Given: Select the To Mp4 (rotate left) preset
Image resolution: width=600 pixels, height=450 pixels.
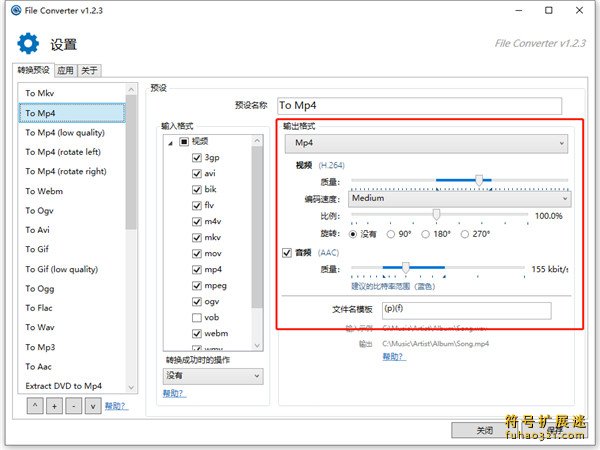Looking at the screenshot, I should pyautogui.click(x=72, y=152).
